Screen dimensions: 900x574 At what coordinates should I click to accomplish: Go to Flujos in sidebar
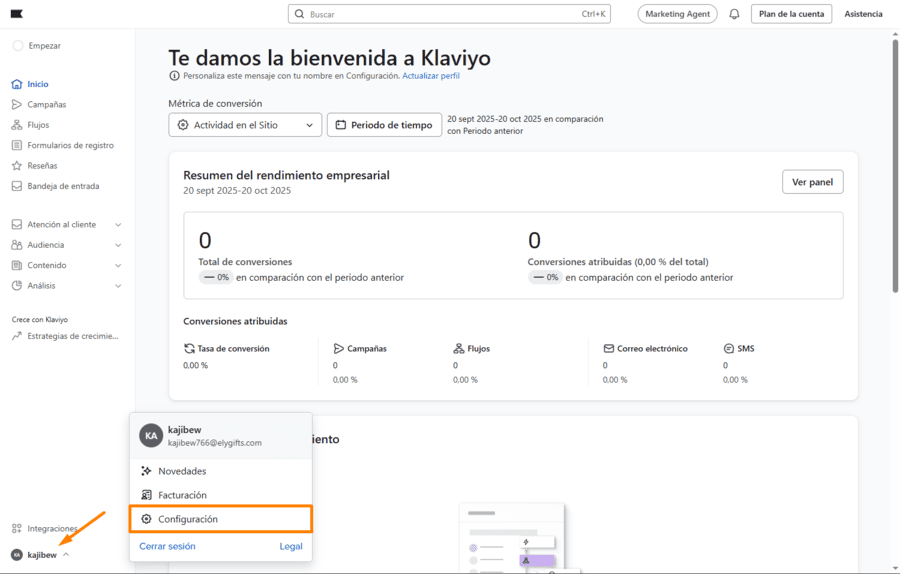[x=38, y=125]
